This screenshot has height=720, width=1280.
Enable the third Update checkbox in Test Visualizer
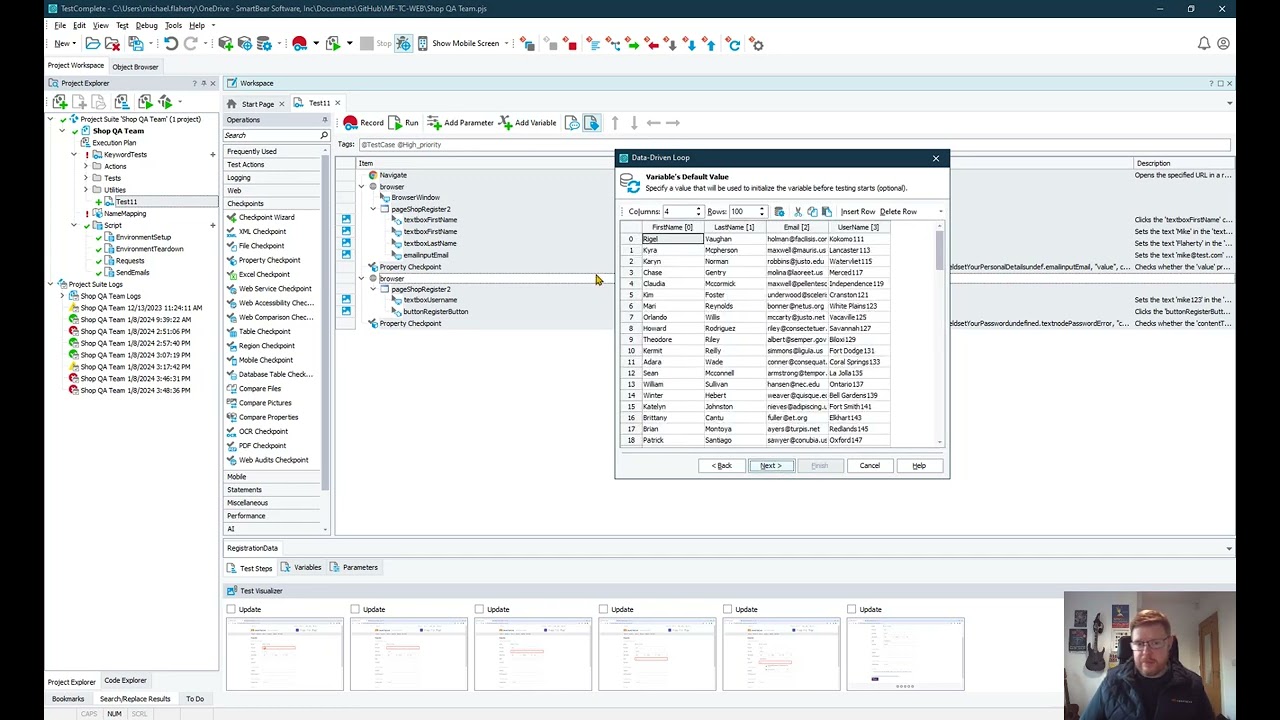tap(479, 609)
